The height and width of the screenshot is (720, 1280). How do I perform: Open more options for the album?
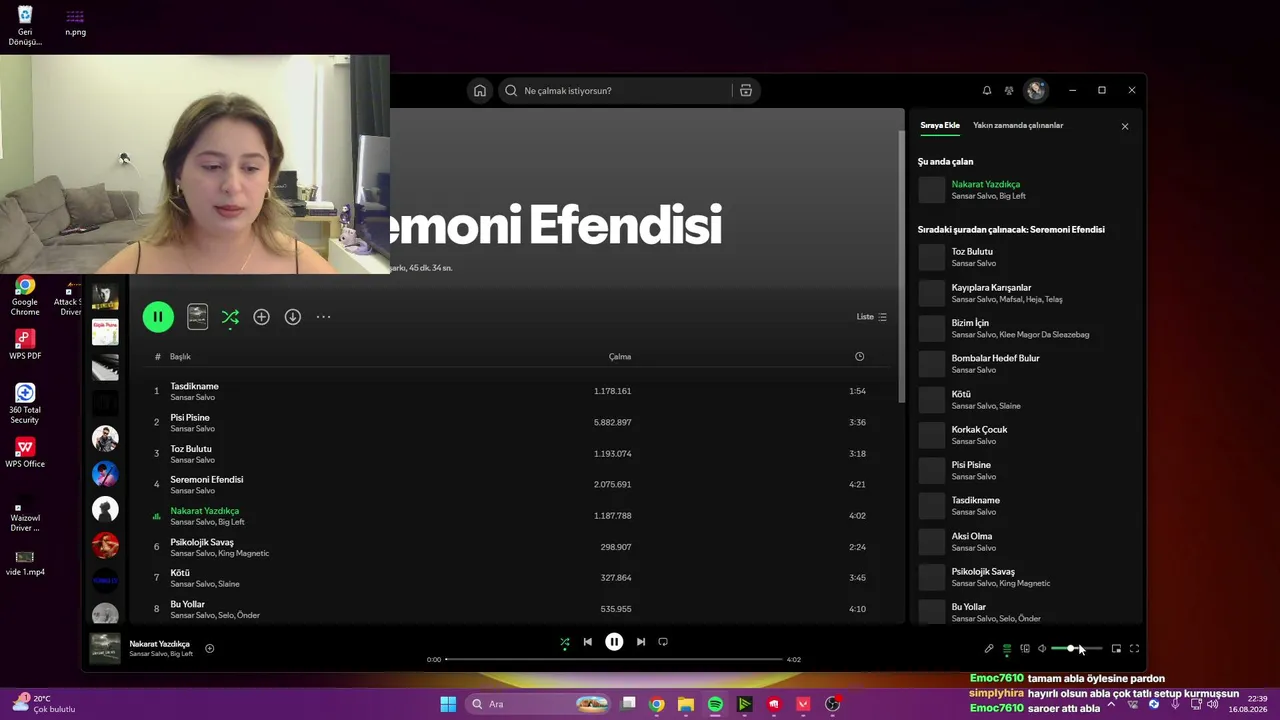click(323, 317)
